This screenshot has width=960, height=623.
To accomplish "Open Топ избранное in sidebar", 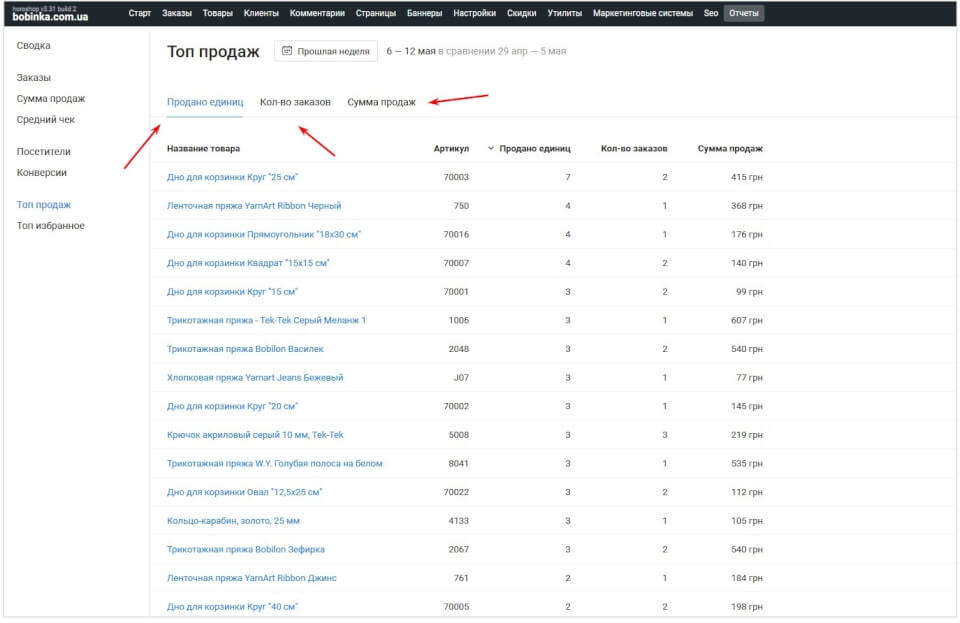I will click(x=50, y=226).
